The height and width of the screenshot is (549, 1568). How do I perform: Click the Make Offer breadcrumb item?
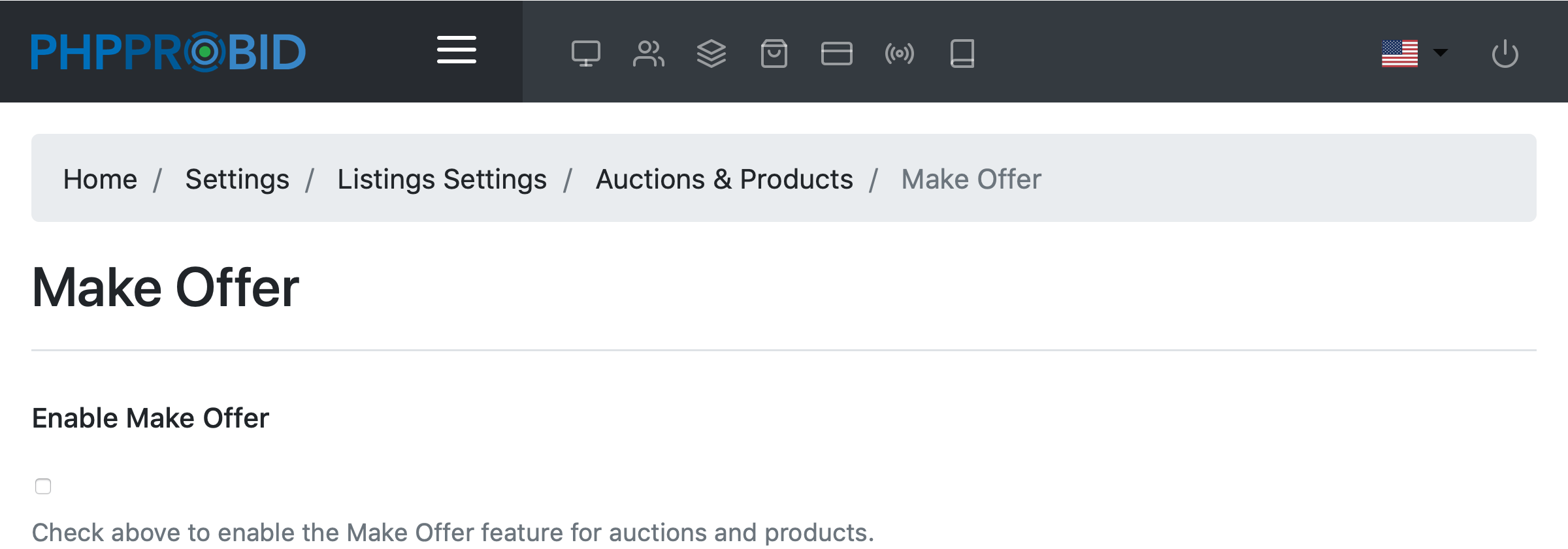point(971,179)
